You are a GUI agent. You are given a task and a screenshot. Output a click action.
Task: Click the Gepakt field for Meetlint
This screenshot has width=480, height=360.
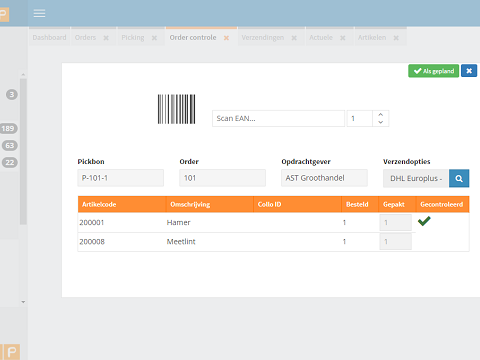pos(396,241)
